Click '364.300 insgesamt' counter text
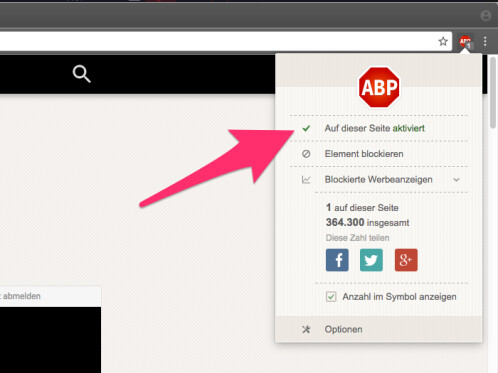Screen dimensions: 498x373 (367, 222)
